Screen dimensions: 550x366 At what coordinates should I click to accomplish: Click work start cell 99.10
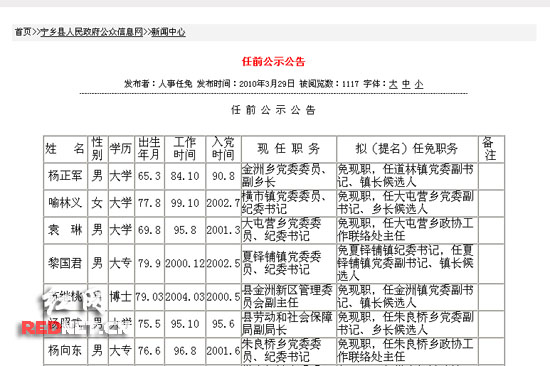(x=185, y=203)
